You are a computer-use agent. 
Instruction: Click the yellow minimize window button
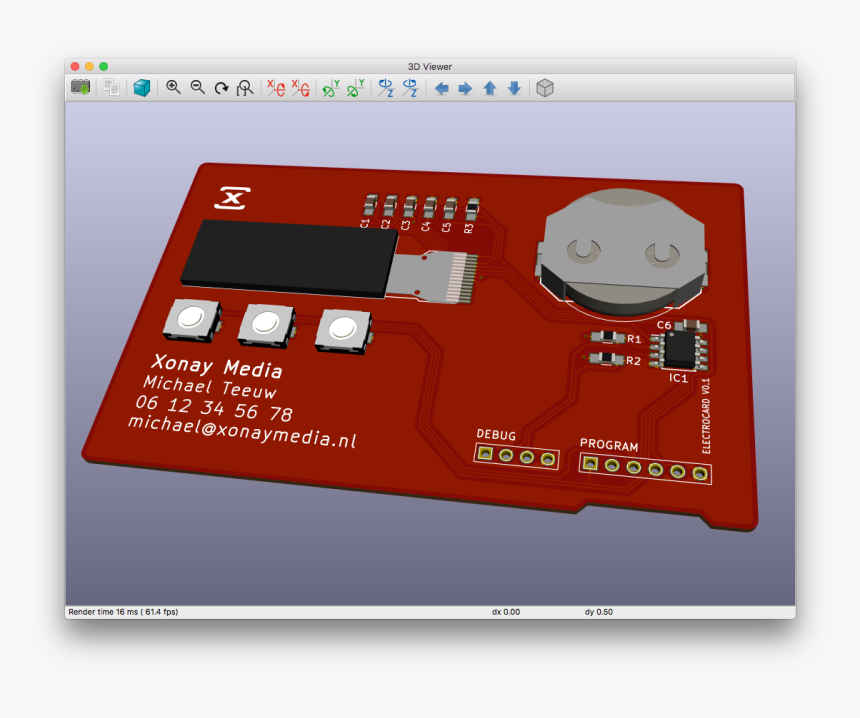coord(89,66)
